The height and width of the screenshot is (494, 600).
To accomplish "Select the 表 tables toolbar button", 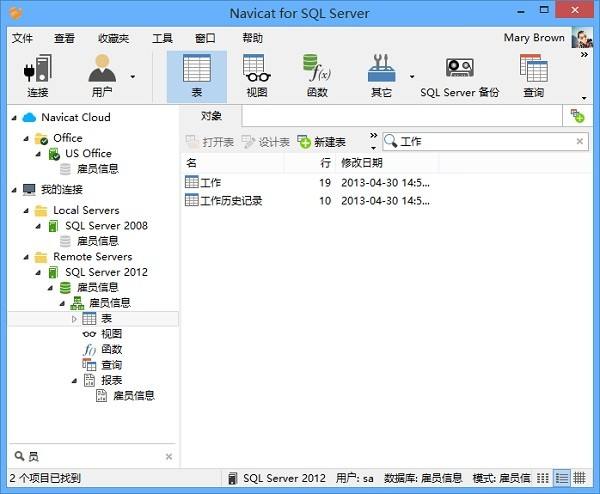I will (197, 77).
